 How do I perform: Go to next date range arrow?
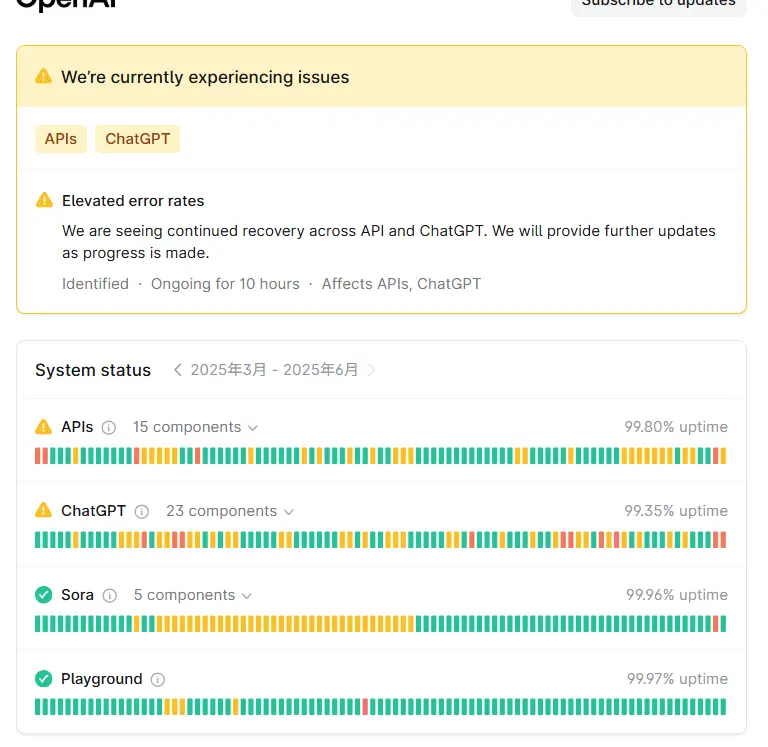(x=372, y=370)
